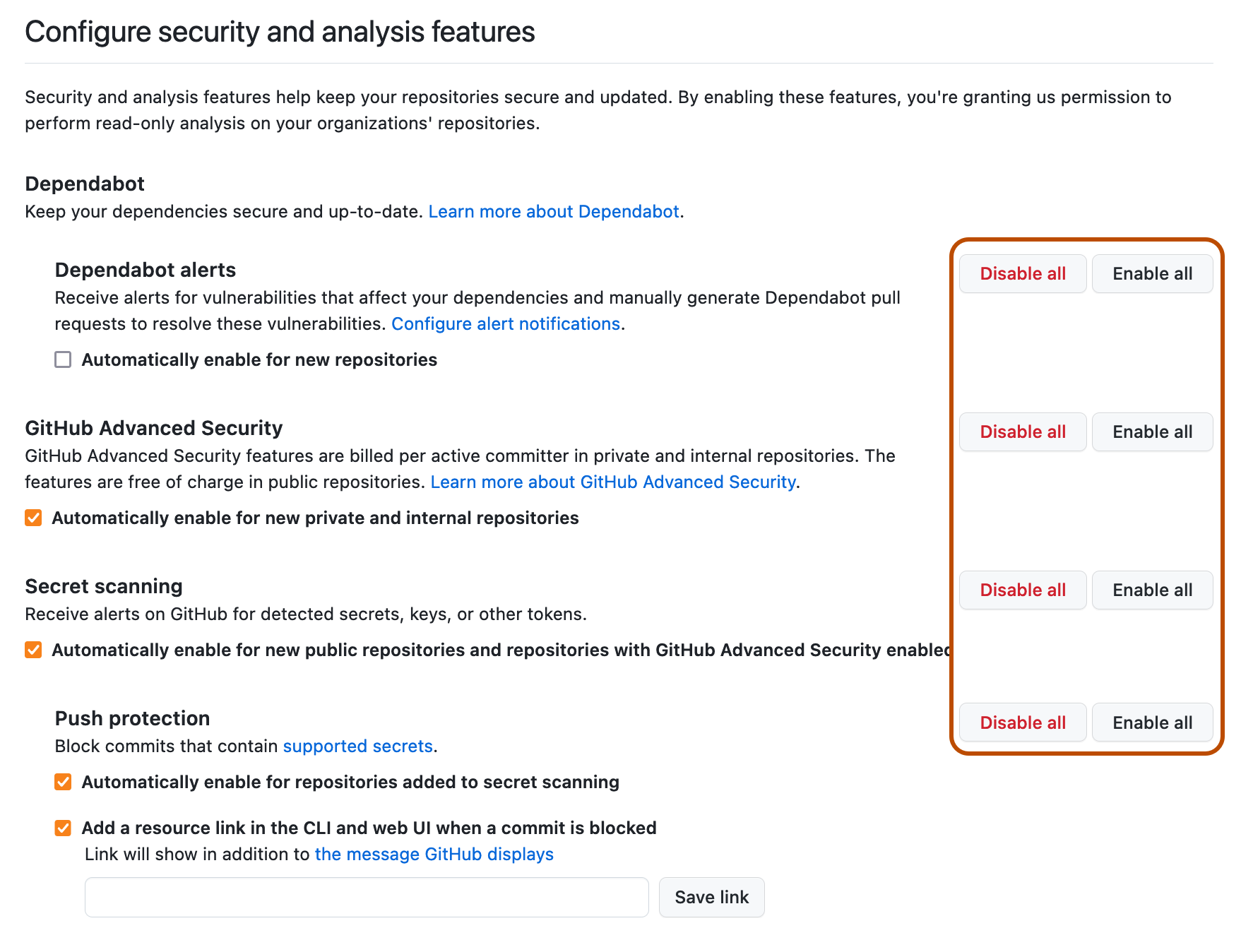The width and height of the screenshot is (1253, 952).
Task: Toggle resource link in CLI when commit blocked
Action: 62,827
